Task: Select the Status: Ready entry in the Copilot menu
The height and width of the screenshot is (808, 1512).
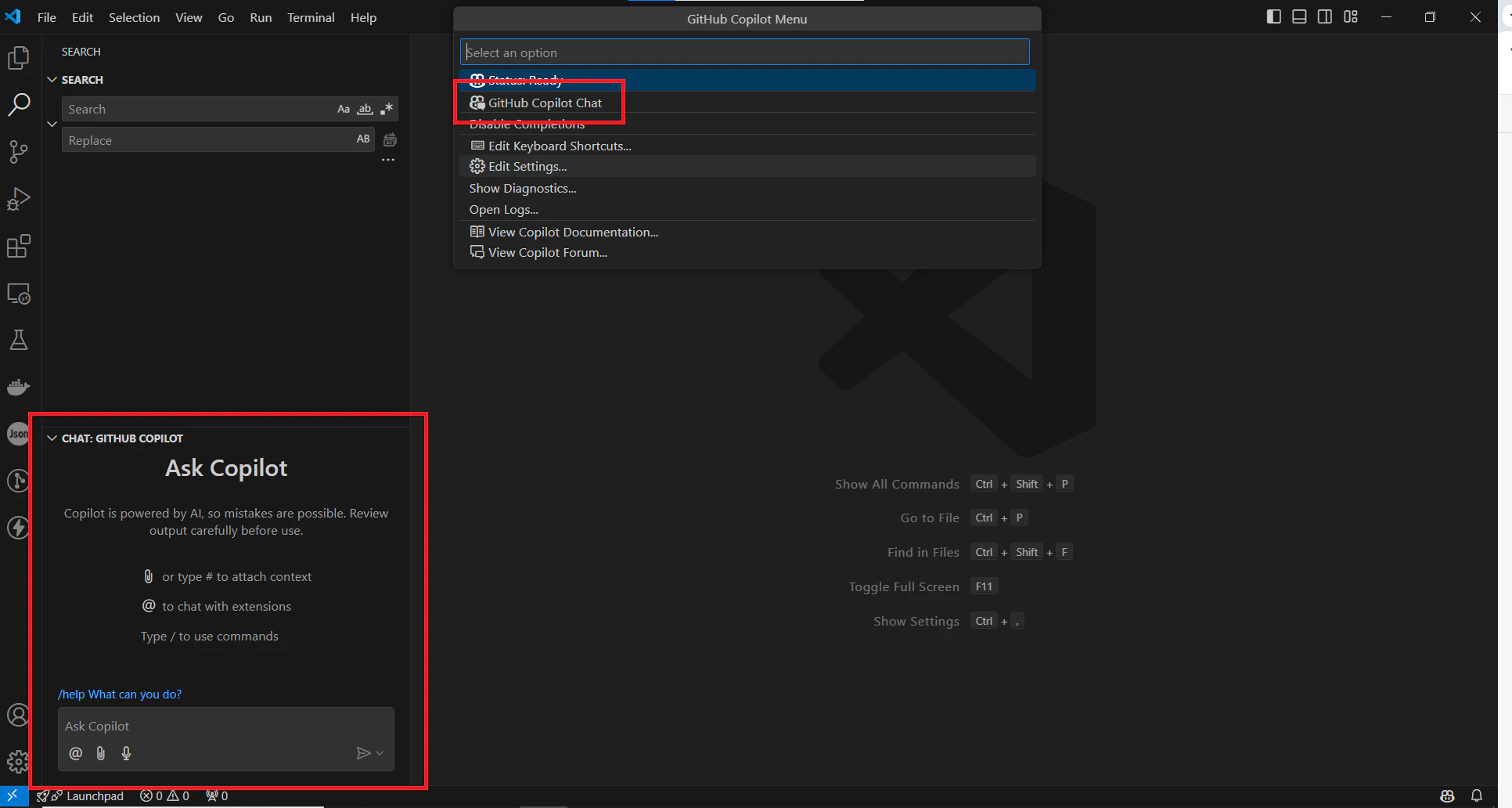Action: 747,80
